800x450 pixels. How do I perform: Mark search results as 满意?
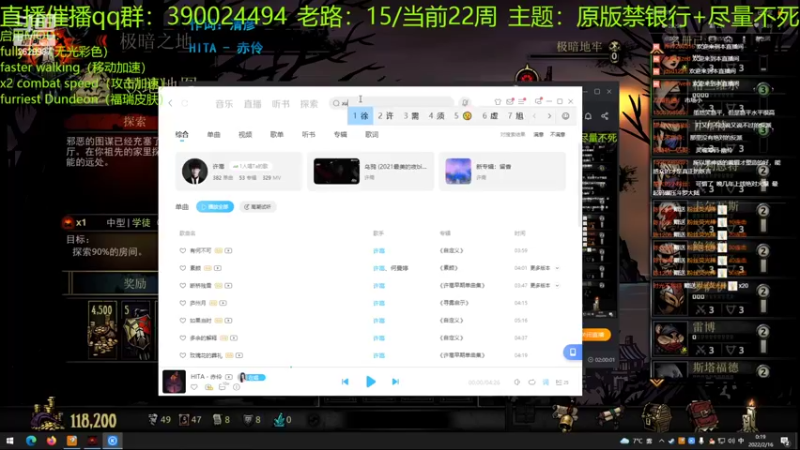tap(538, 135)
